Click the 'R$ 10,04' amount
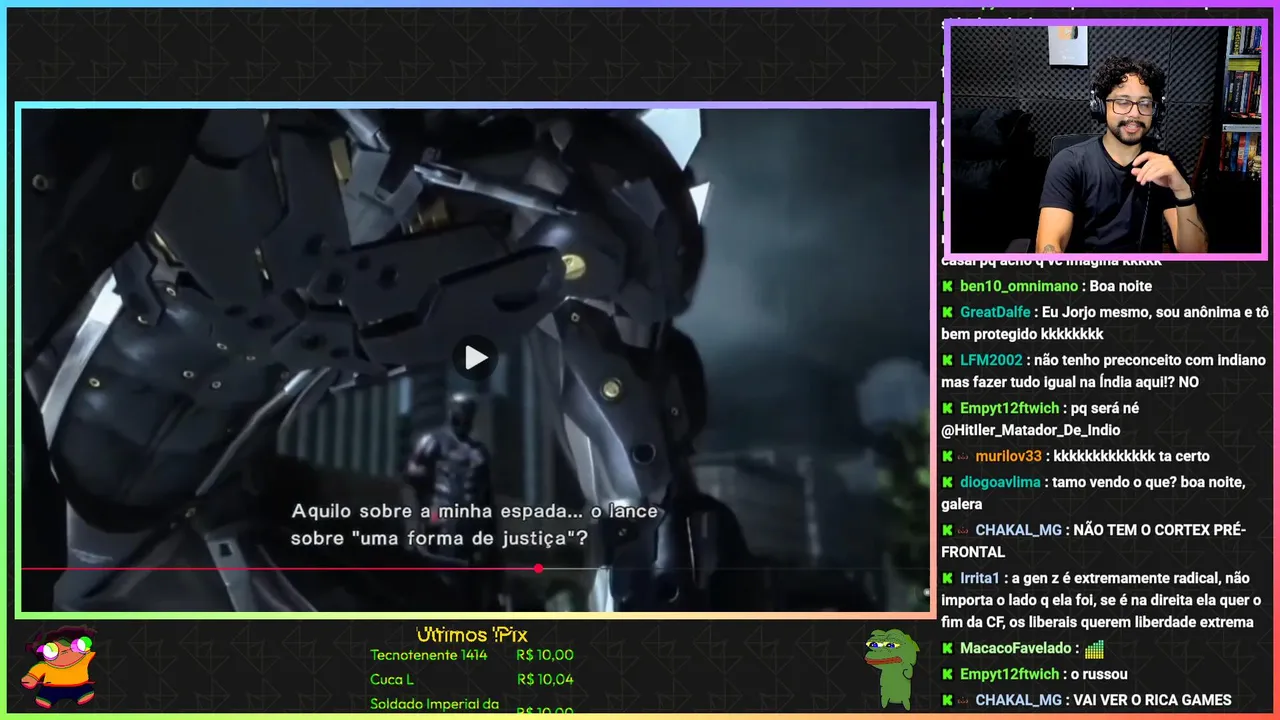The image size is (1280, 720). pyautogui.click(x=545, y=679)
